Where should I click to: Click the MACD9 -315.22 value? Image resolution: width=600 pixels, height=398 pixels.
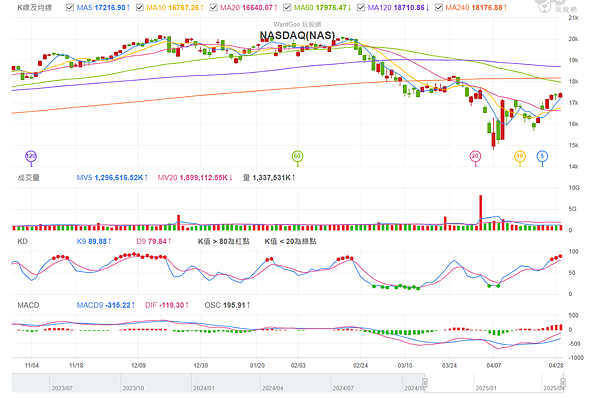tap(106, 305)
